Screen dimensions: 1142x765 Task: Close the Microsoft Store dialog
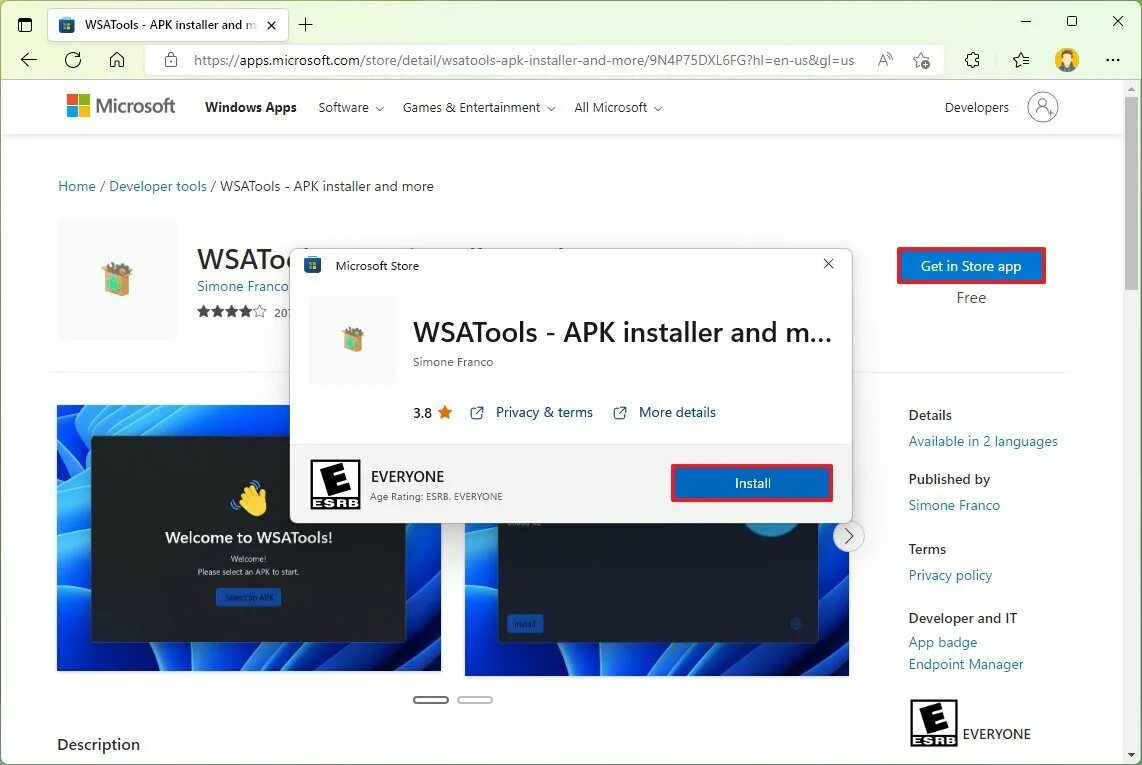click(x=828, y=264)
